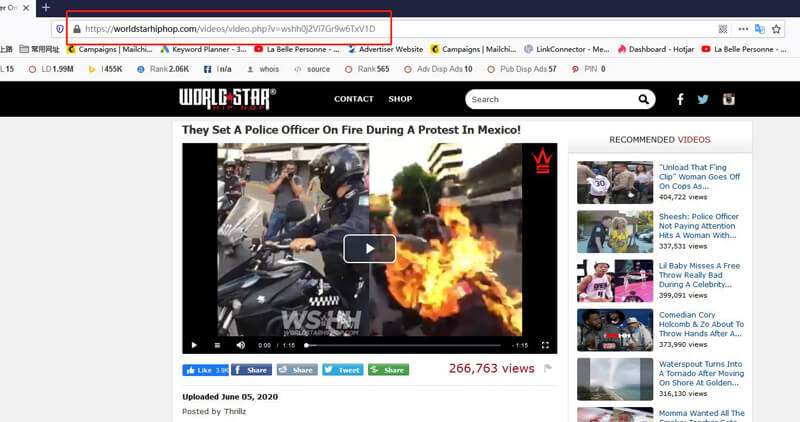Click the '266,763 views' count text
The height and width of the screenshot is (422, 800).
tap(491, 368)
